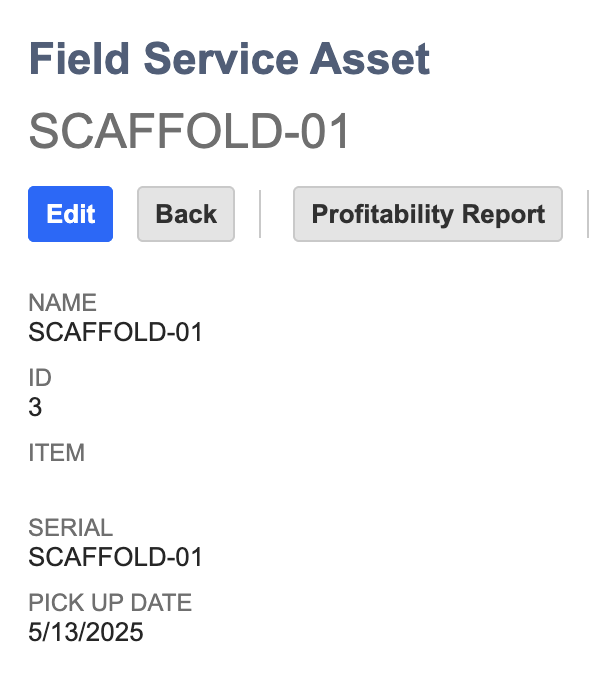The width and height of the screenshot is (598, 698).
Task: Select the SCAFFOLD-01 value under NAME
Action: point(115,332)
